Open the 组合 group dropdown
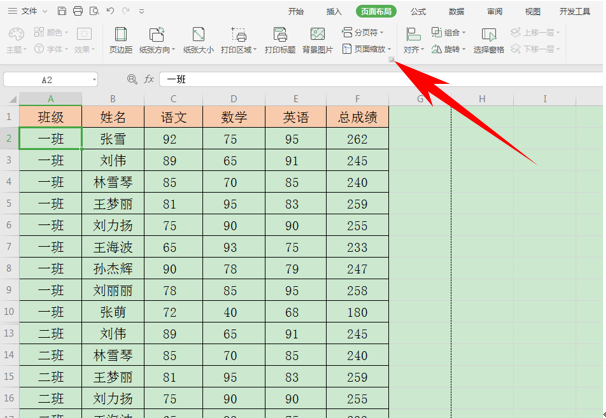 [449, 32]
